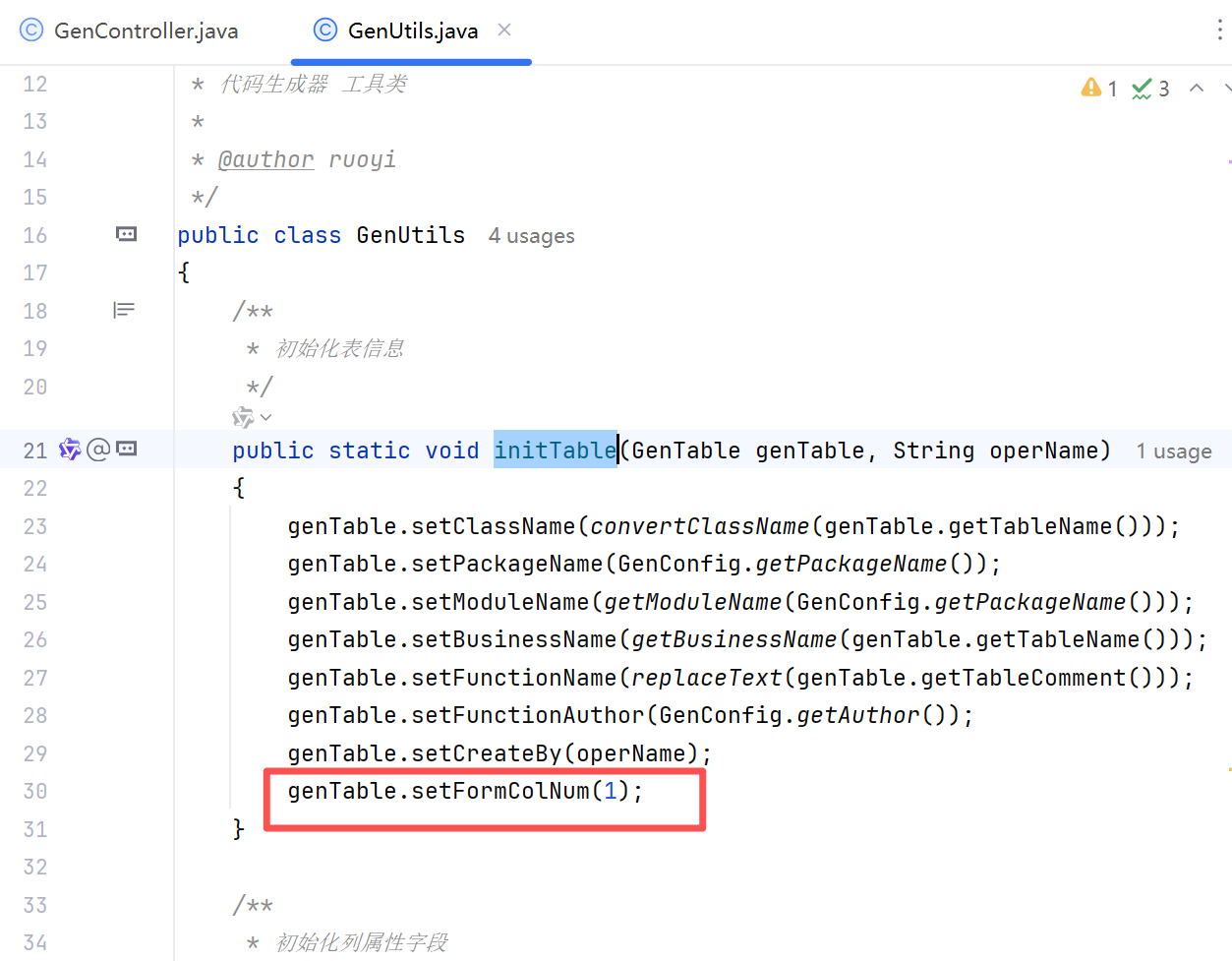Show the 4 usages of GenUtils

pos(531,236)
